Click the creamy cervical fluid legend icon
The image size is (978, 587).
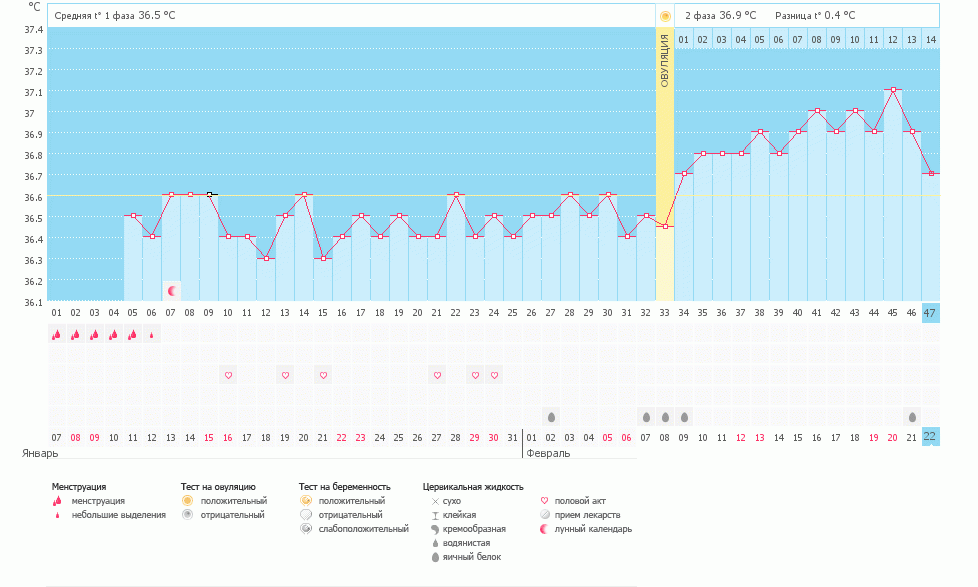pos(435,528)
